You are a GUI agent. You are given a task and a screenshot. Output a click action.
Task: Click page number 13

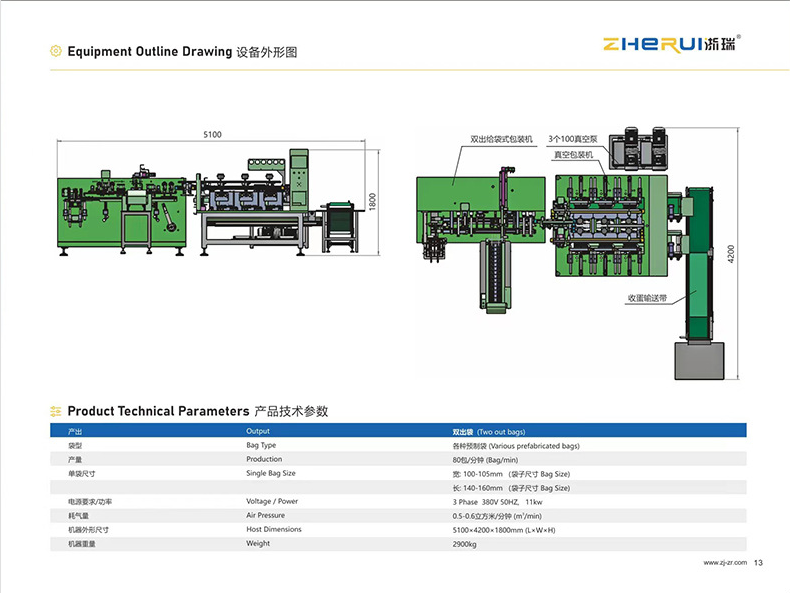click(758, 563)
